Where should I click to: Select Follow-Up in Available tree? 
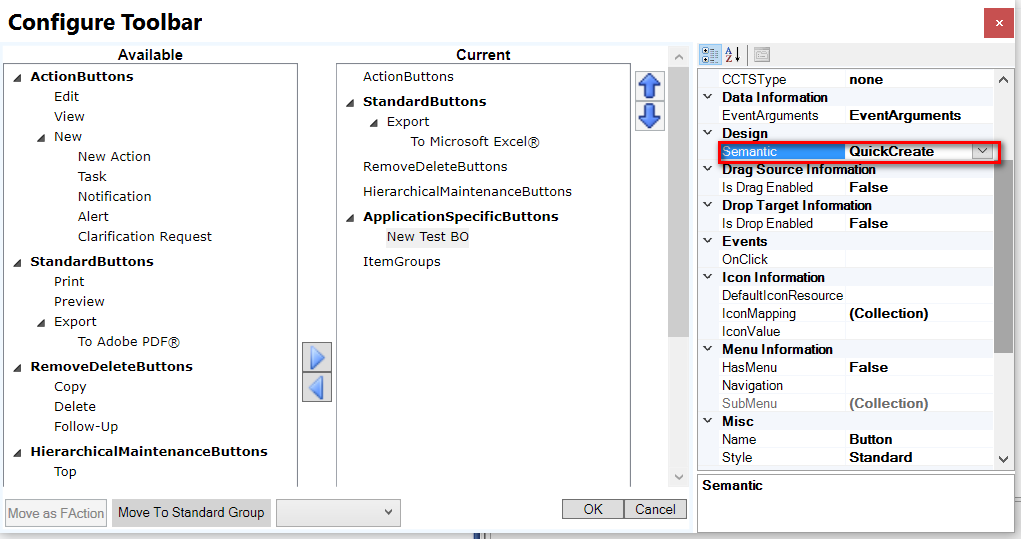[86, 427]
